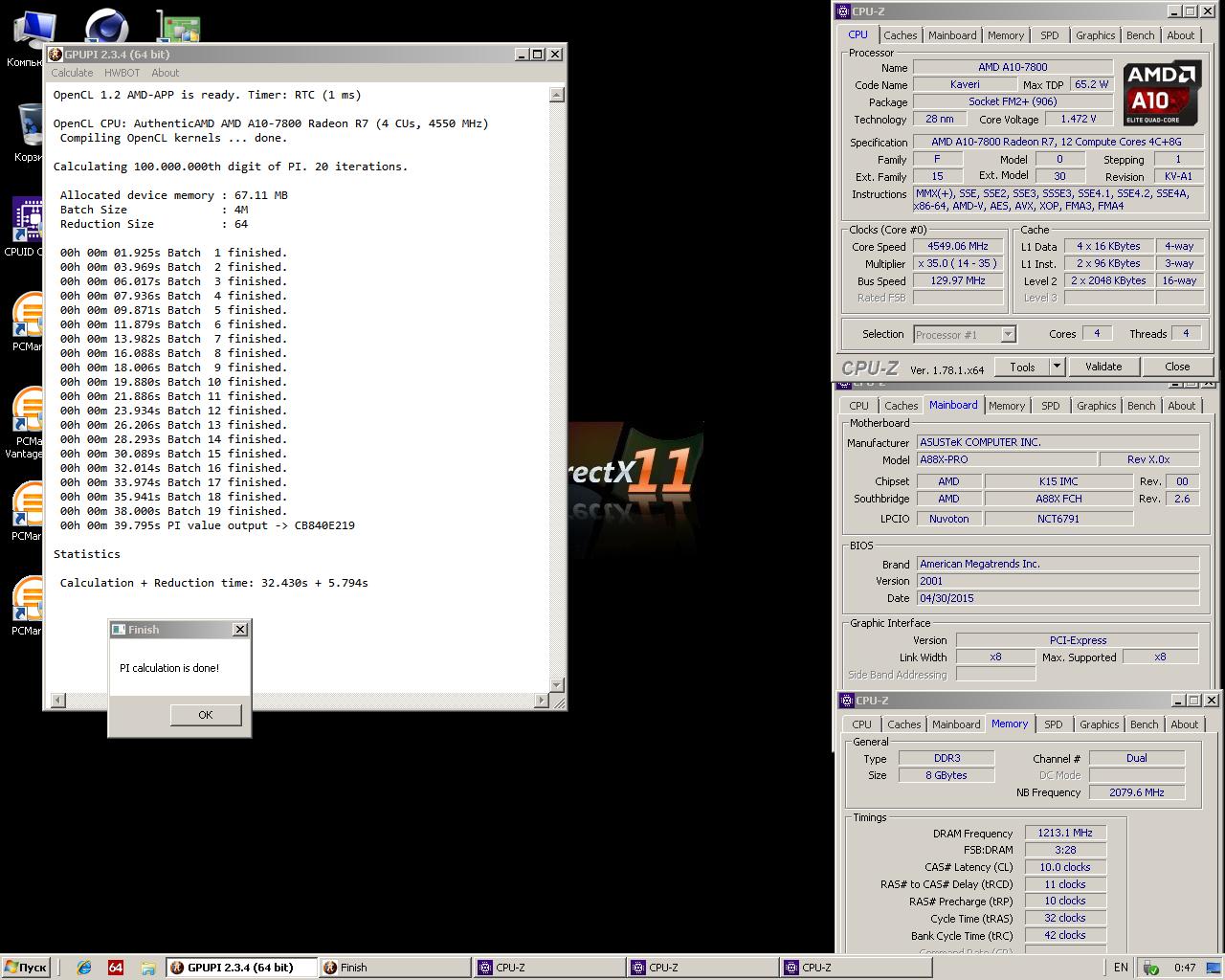Click the EN language indicator
The height and width of the screenshot is (980, 1225).
(x=1121, y=968)
